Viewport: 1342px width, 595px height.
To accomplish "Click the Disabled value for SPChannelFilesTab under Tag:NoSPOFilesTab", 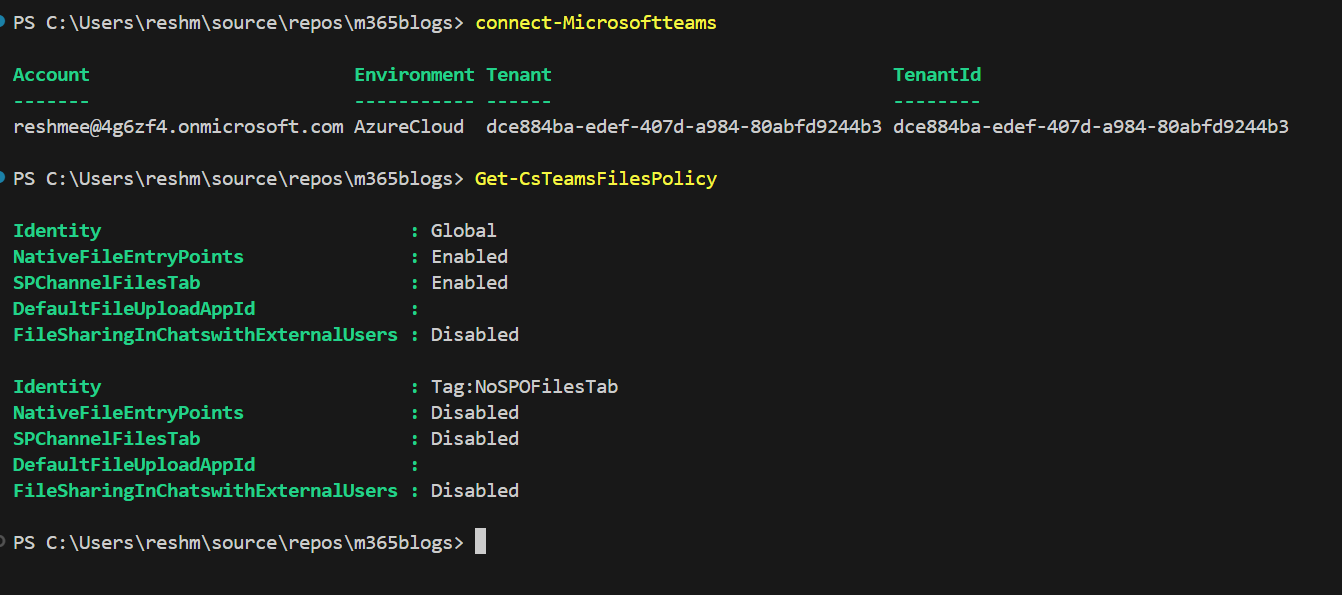I will [475, 439].
